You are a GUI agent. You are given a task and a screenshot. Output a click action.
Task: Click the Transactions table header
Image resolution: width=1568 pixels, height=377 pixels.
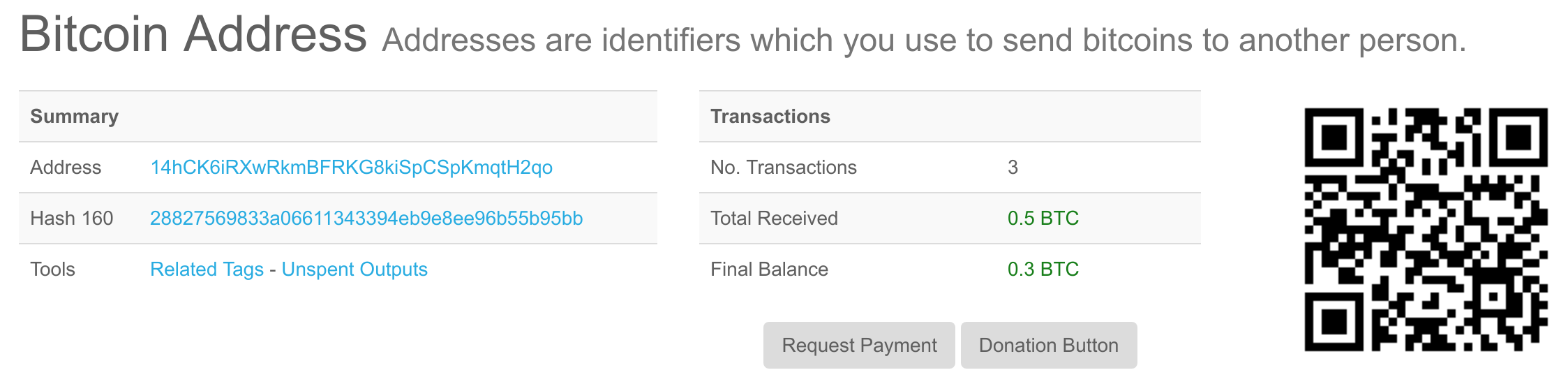770,117
